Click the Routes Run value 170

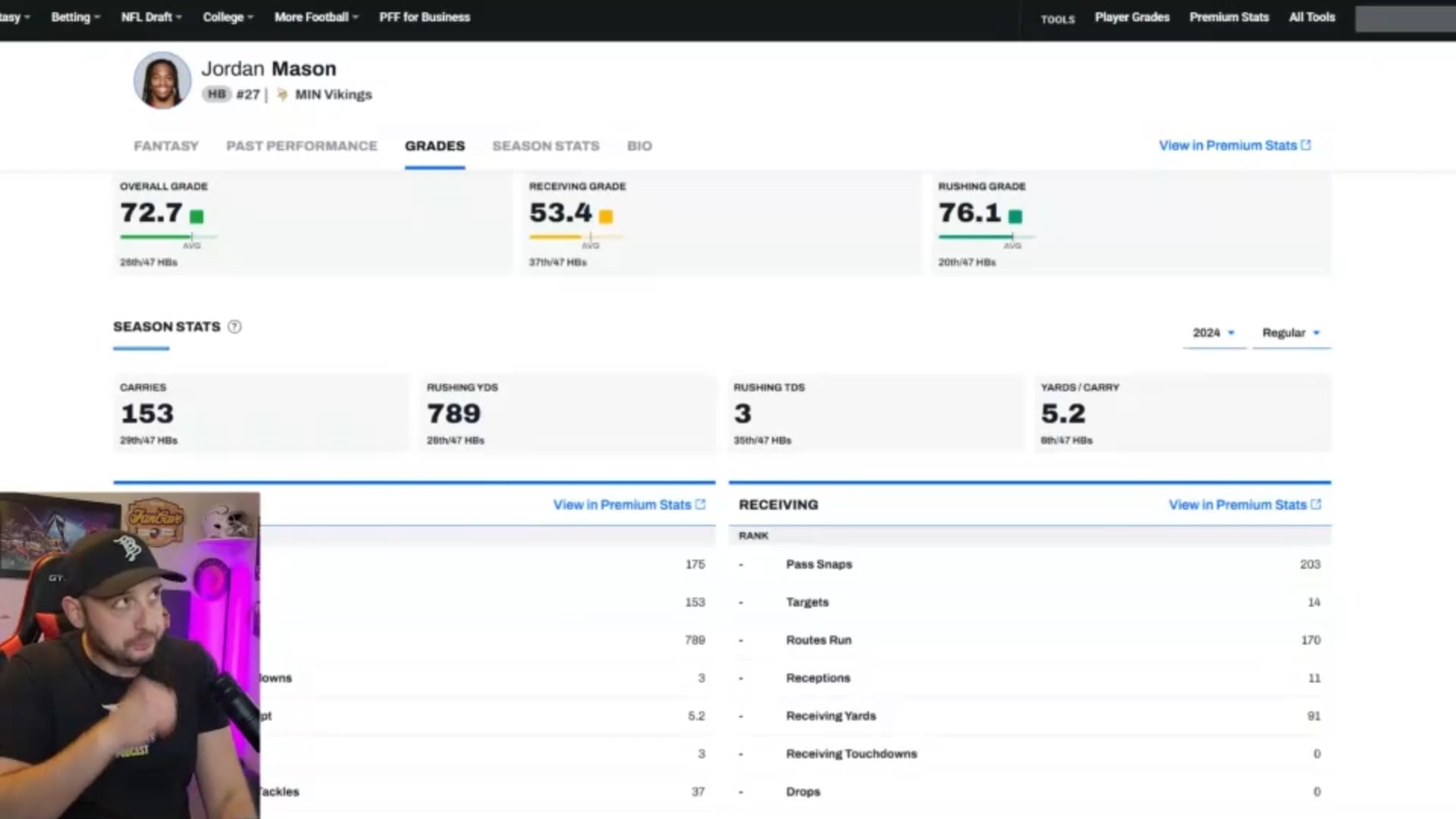1310,640
